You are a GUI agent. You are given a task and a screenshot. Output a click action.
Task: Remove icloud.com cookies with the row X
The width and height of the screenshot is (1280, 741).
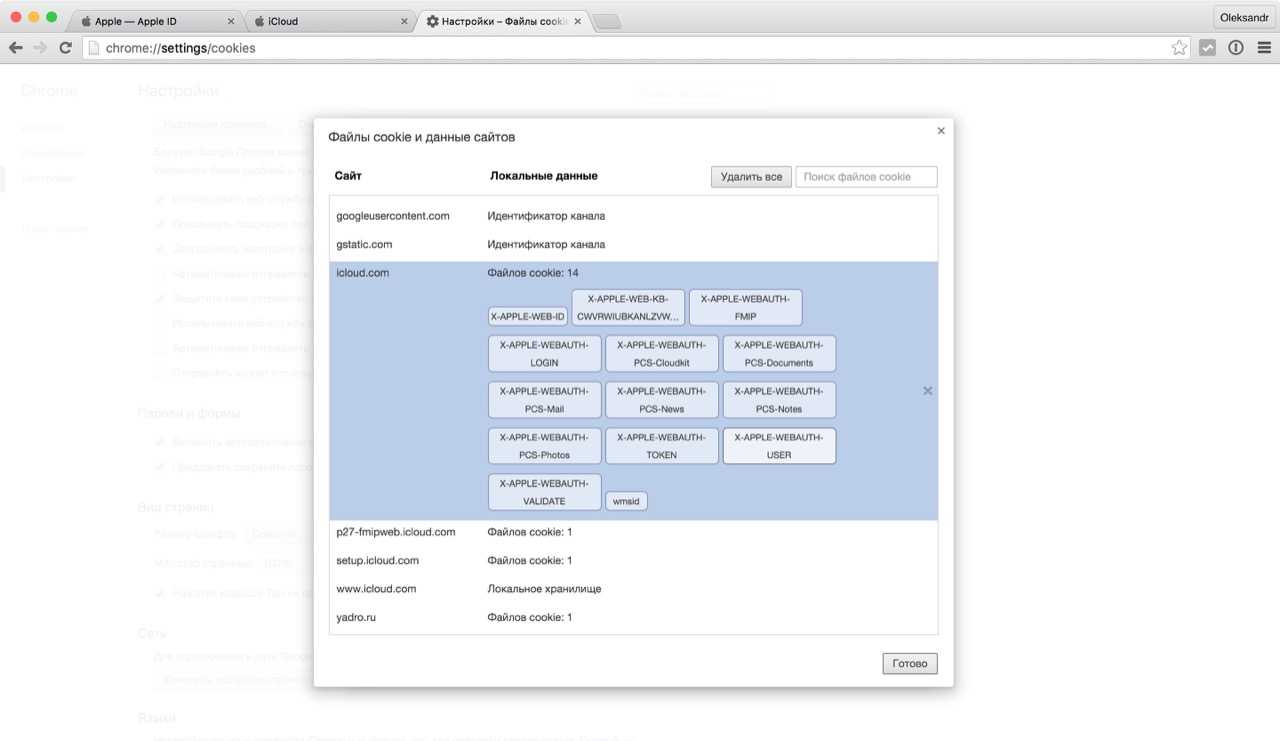coord(927,391)
